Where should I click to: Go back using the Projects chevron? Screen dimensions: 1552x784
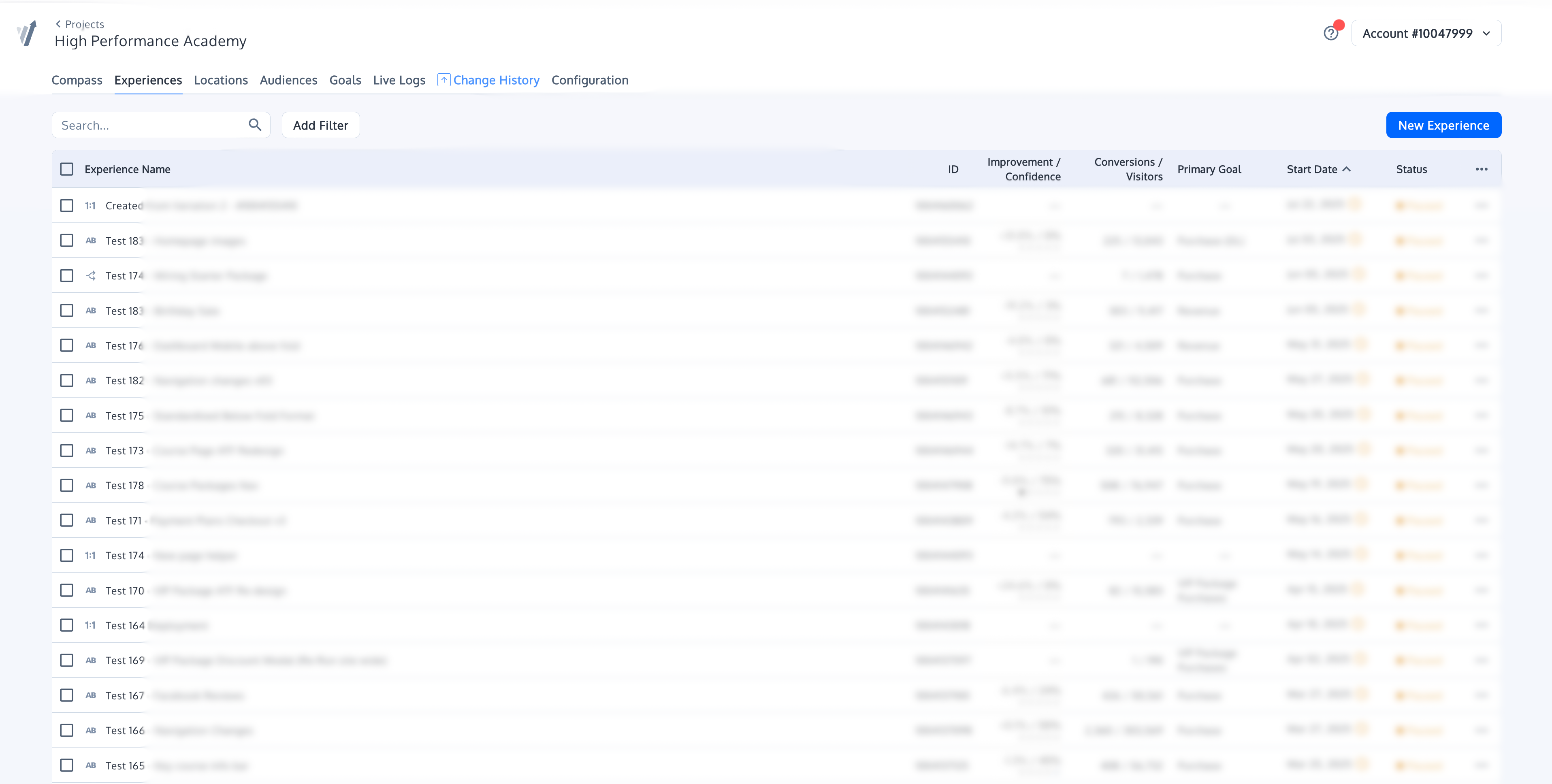point(58,24)
